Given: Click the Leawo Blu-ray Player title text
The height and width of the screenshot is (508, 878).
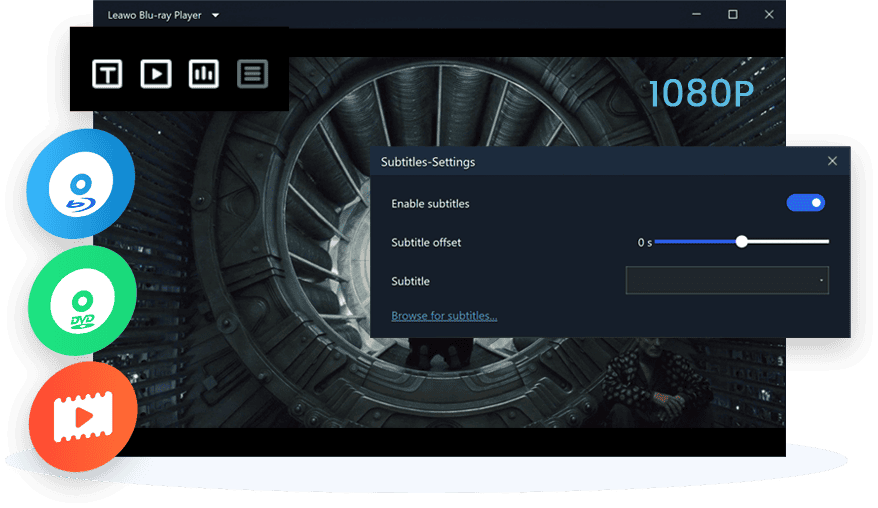Looking at the screenshot, I should point(154,16).
